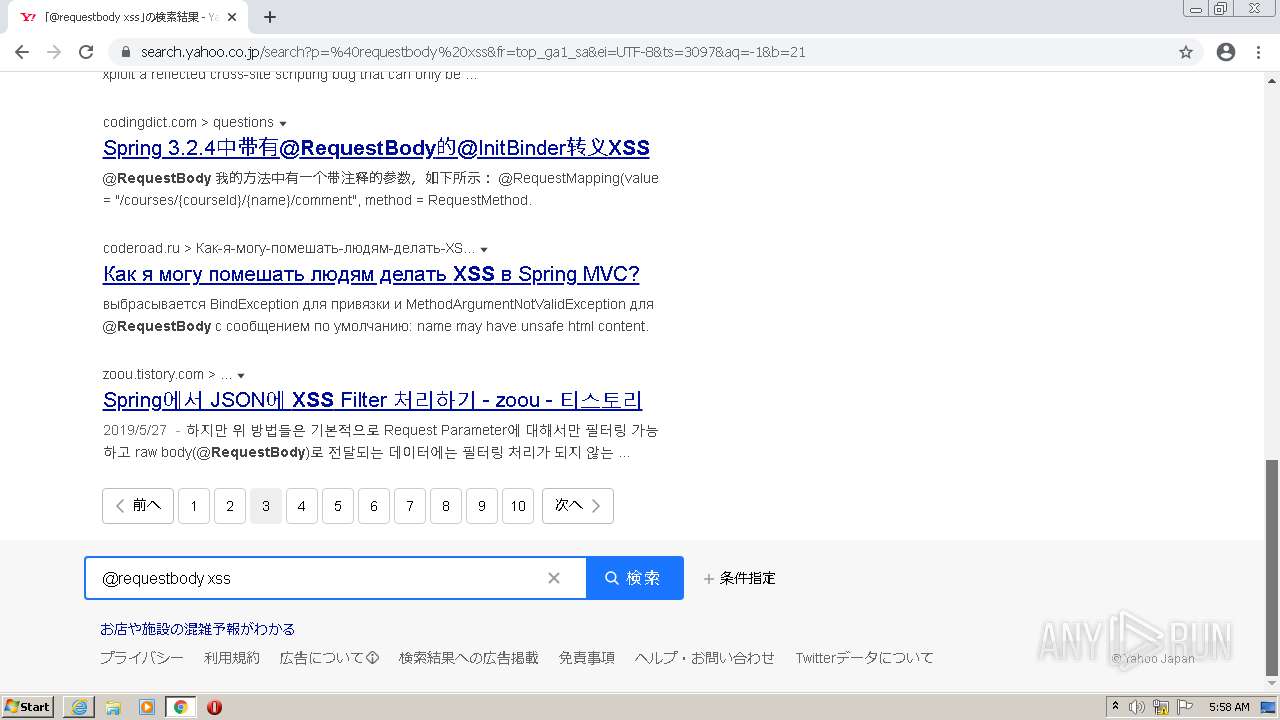Click the blue 検索 search button
The image size is (1280, 720).
pyautogui.click(x=634, y=578)
